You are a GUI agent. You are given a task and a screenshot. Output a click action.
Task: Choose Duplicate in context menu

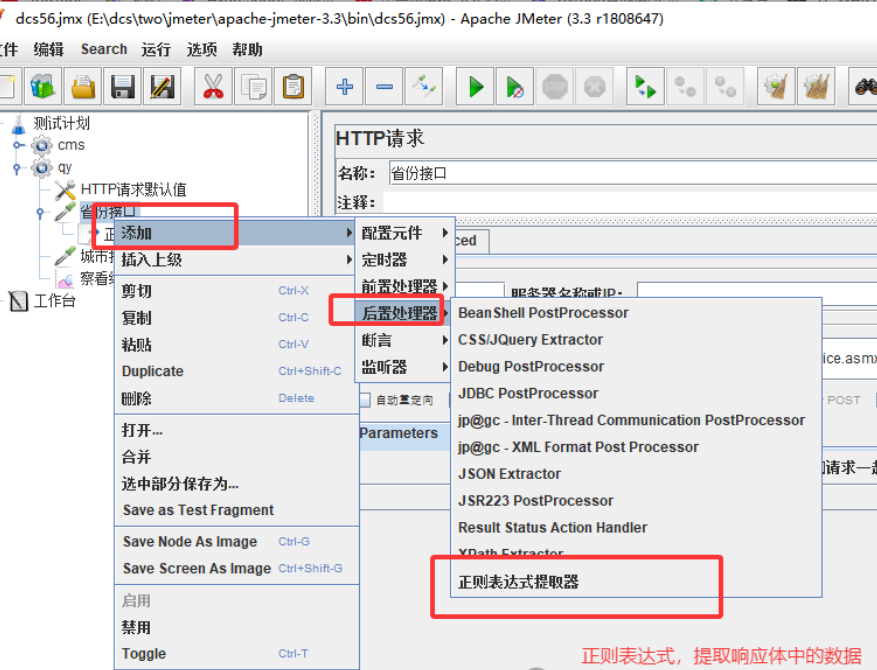[x=235, y=371]
